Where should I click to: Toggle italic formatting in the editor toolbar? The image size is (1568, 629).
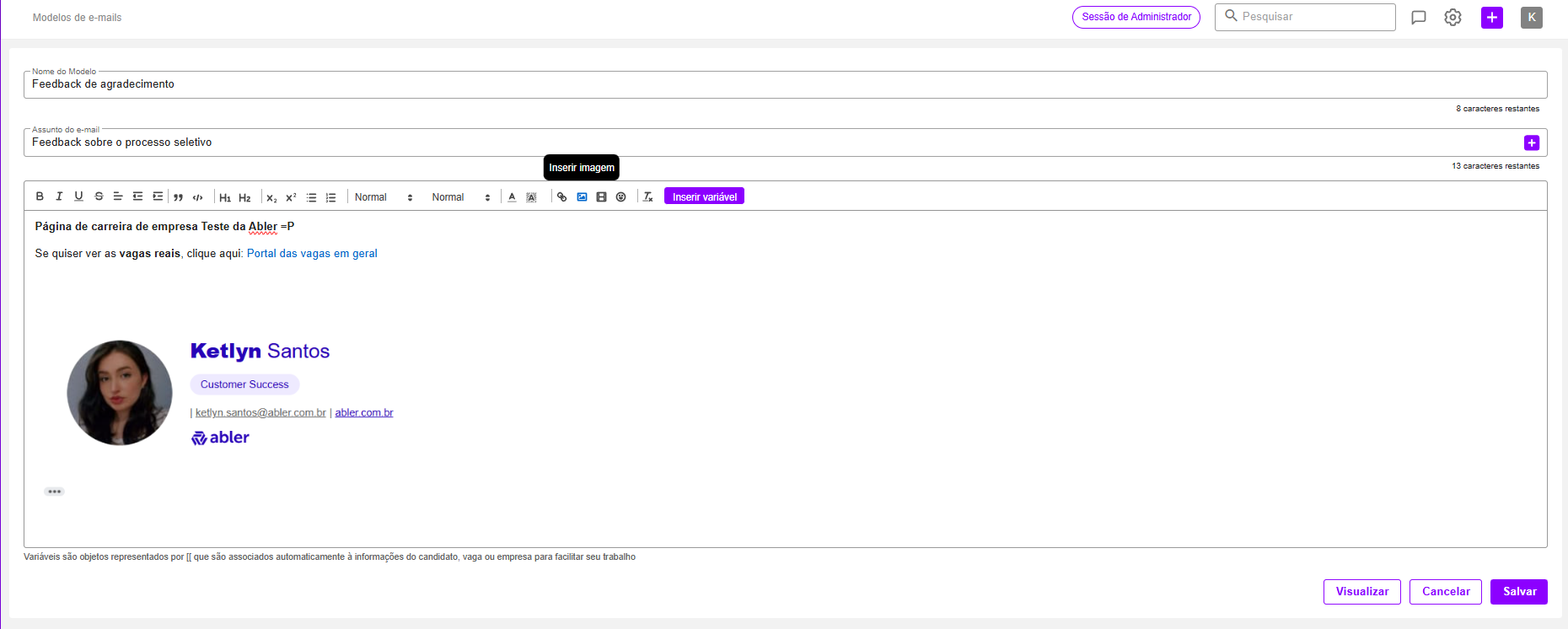pos(59,196)
